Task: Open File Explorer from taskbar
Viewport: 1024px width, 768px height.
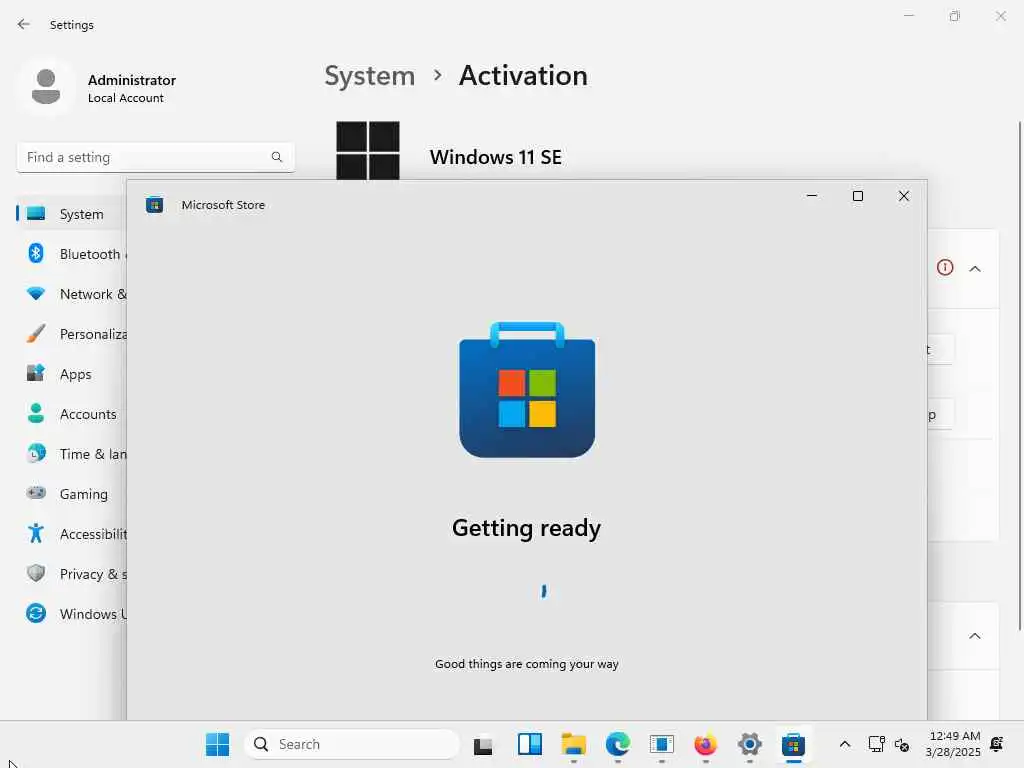Action: coord(573,744)
